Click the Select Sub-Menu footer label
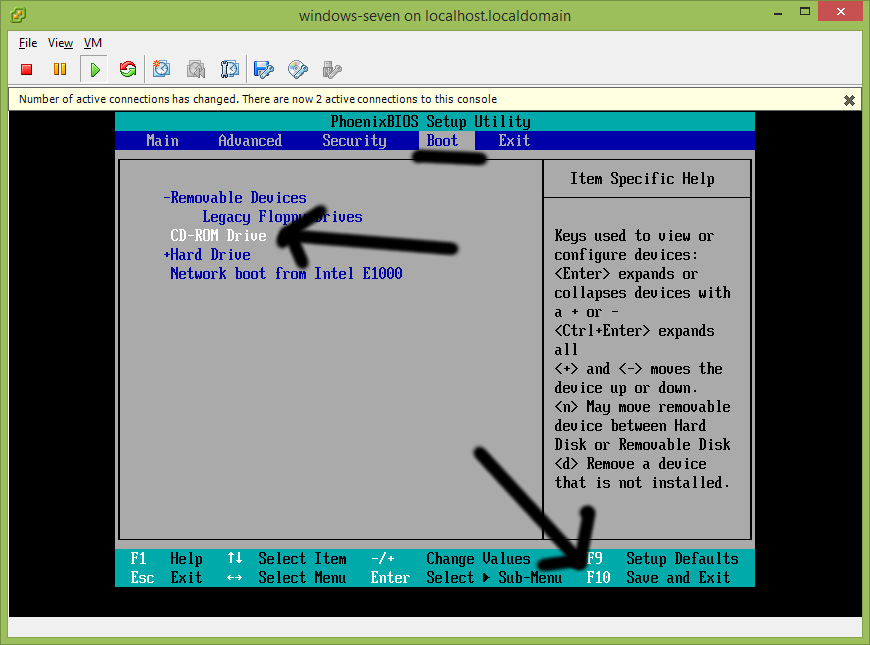The image size is (870, 645). [494, 578]
